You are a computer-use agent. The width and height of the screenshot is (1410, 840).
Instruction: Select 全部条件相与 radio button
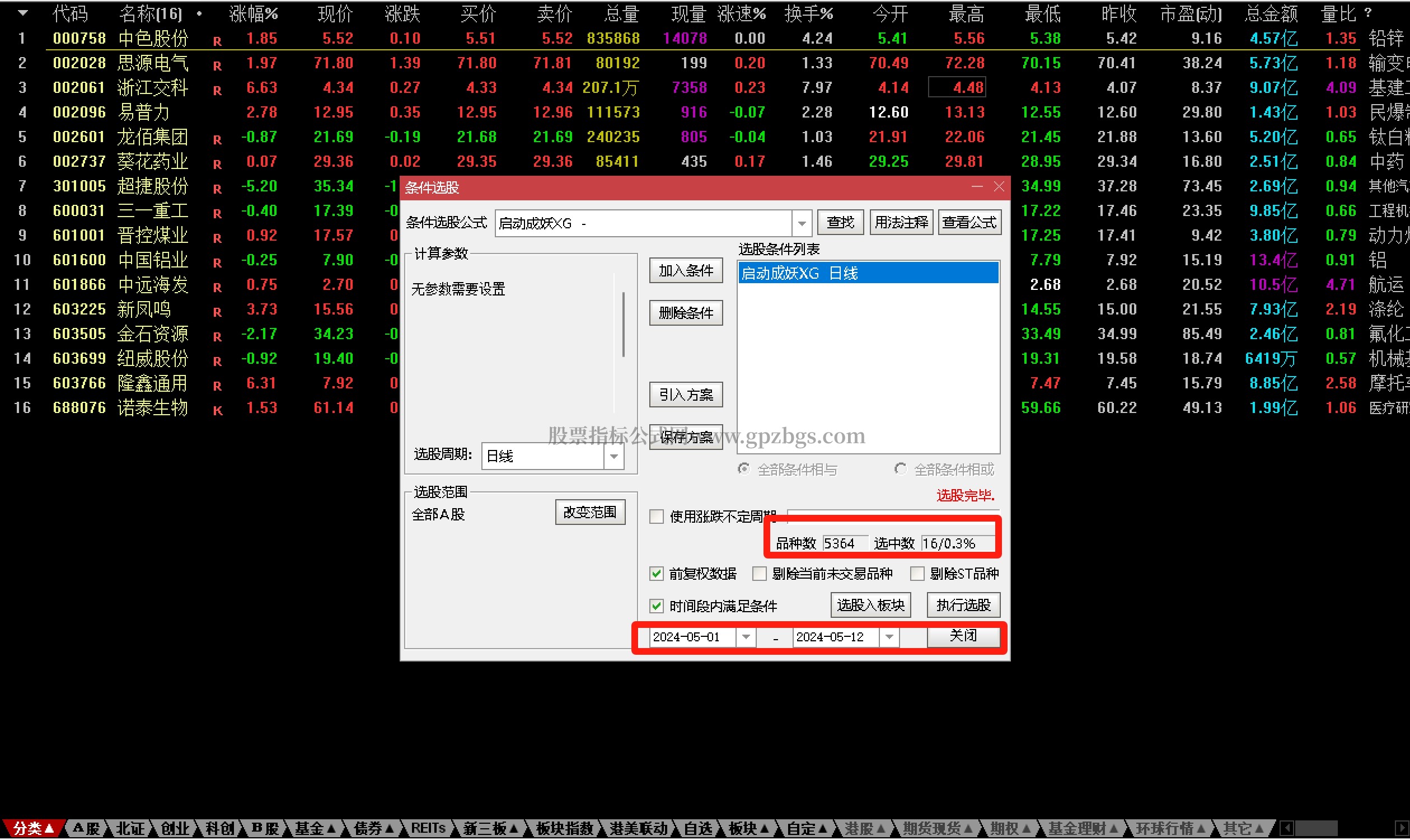coord(744,469)
